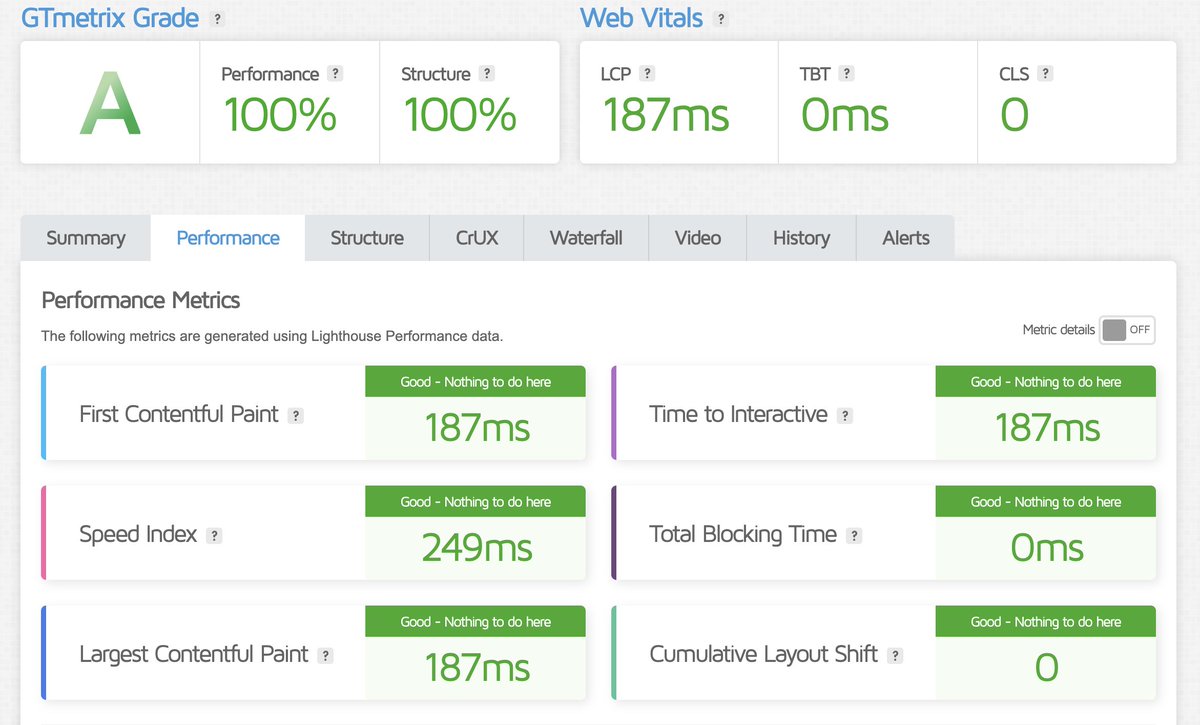
Task: Click the CLS question mark icon
Action: [x=1045, y=74]
